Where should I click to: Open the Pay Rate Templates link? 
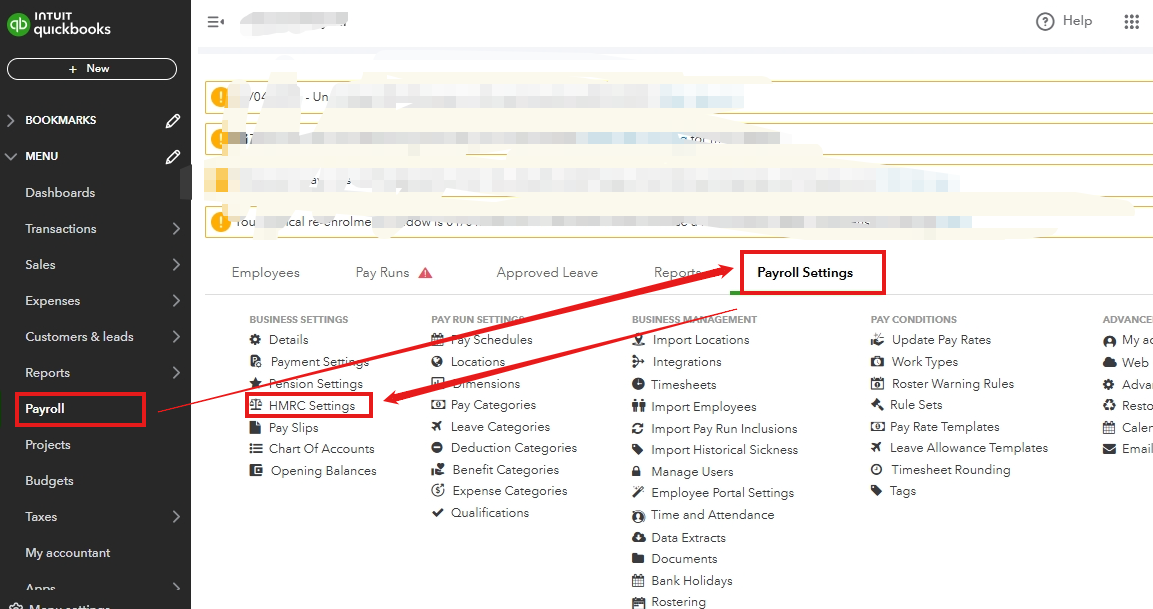945,427
